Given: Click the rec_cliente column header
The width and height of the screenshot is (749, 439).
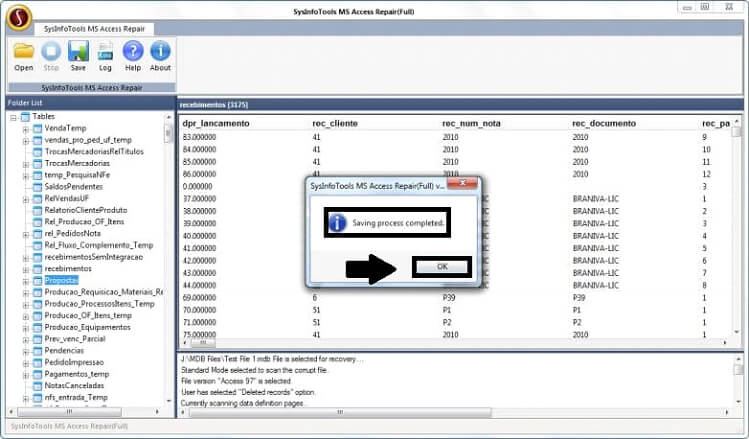Looking at the screenshot, I should 335,123.
